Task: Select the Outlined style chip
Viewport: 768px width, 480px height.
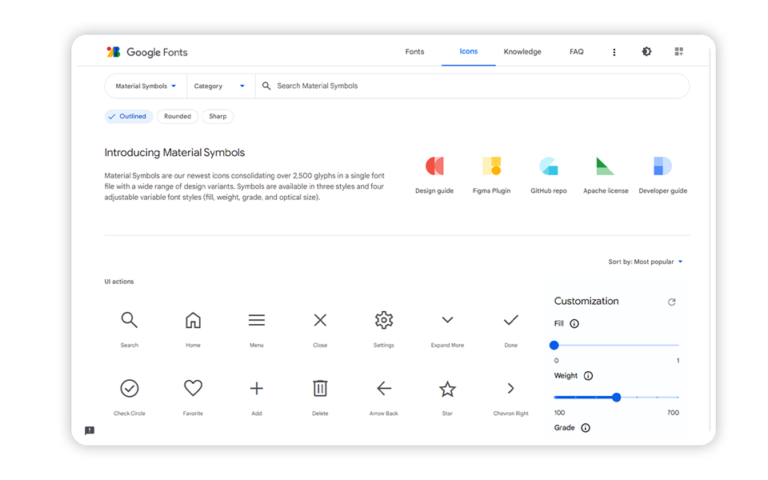Action: pyautogui.click(x=128, y=117)
